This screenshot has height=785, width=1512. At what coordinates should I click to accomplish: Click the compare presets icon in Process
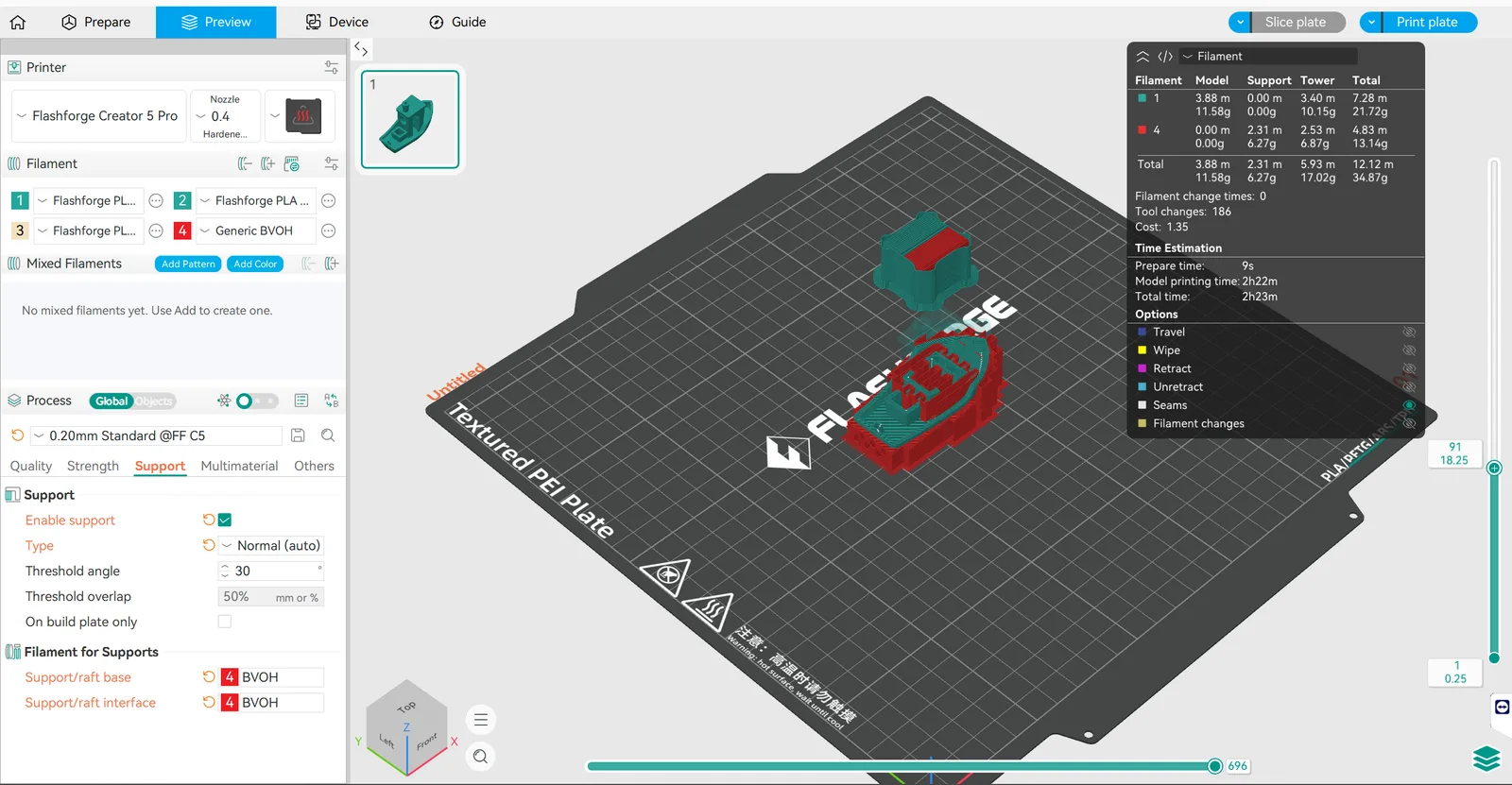[x=331, y=401]
